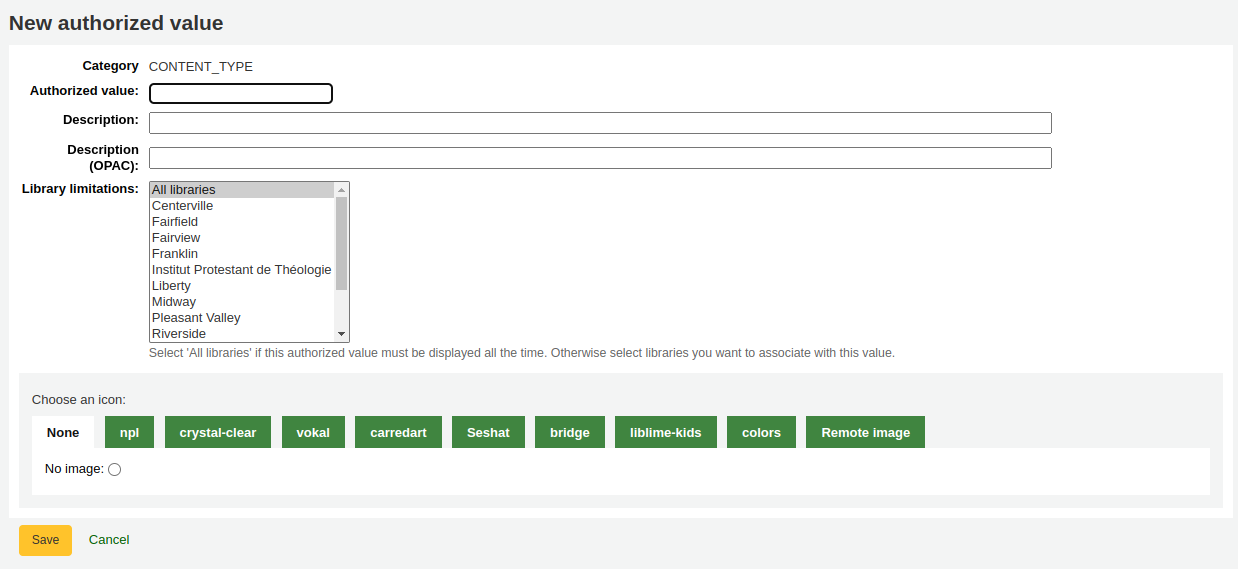Image resolution: width=1238 pixels, height=569 pixels.
Task: Click the library list scroll-up arrow
Action: [341, 189]
